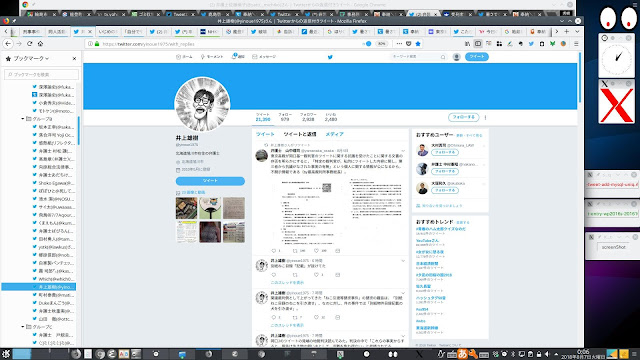Image resolution: width=640 pixels, height=360 pixels.
Task: Click the Twitter bird logo in page header
Action: coord(330,57)
